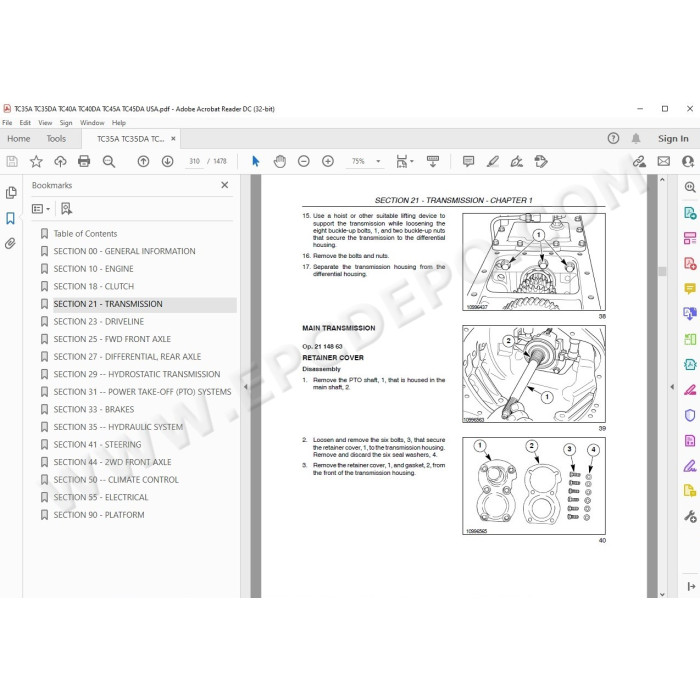This screenshot has height=700, width=700.
Task: Collapse left navigation pane arrow
Action: coord(246,387)
